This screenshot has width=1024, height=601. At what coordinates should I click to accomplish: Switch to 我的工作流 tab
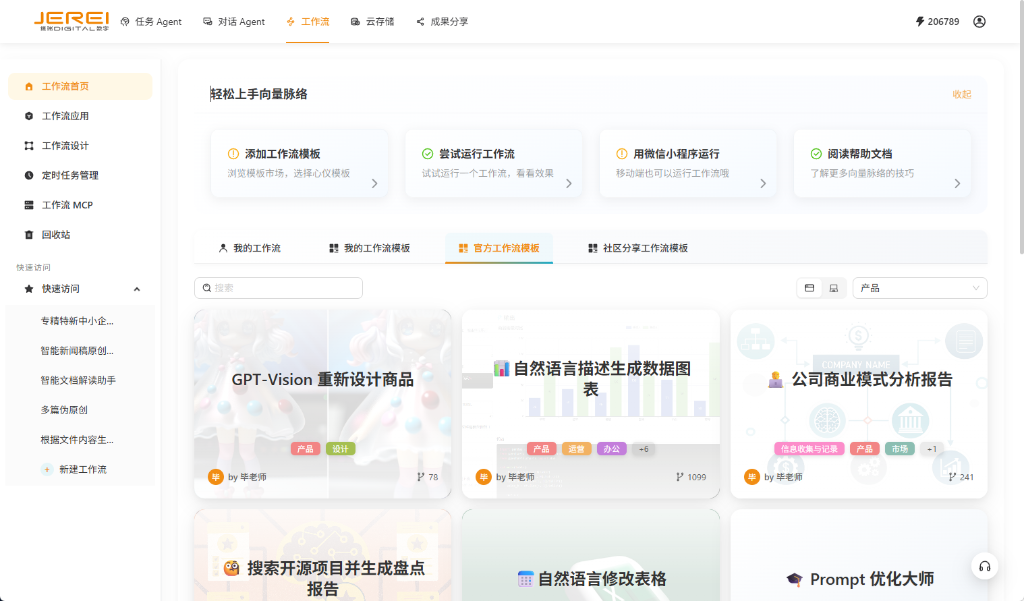point(249,248)
